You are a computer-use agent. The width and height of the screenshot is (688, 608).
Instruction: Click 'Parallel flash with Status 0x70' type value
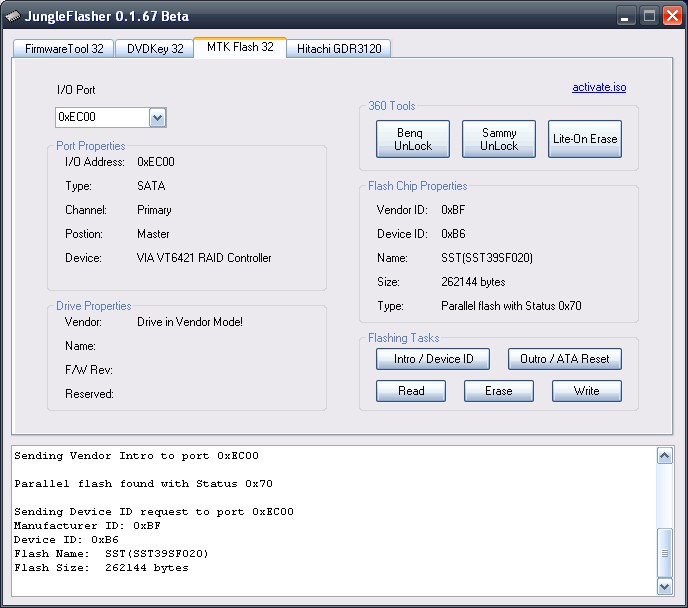point(511,306)
